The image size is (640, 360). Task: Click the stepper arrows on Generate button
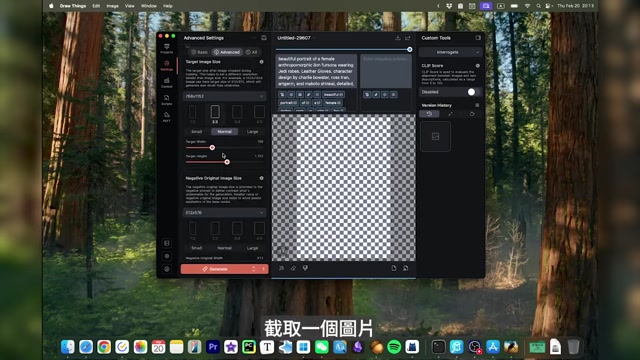coord(253,269)
